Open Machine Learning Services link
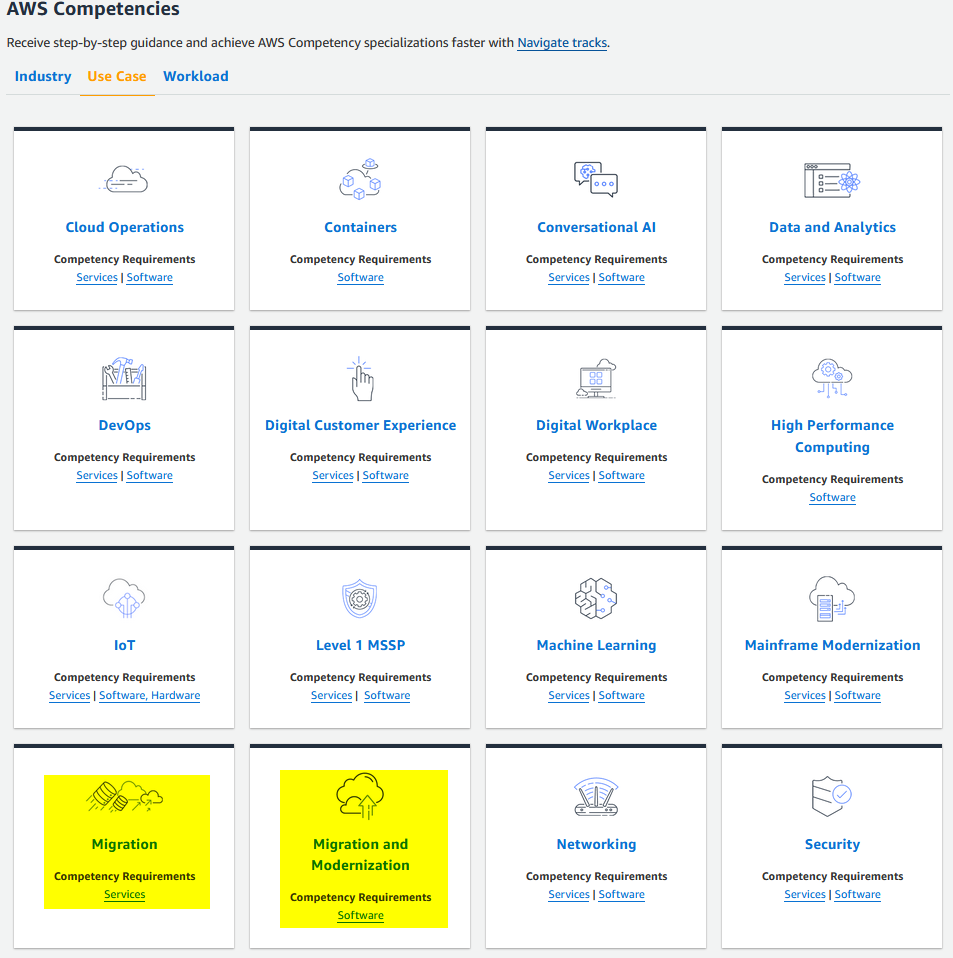Image resolution: width=953 pixels, height=958 pixels. pyautogui.click(x=569, y=695)
